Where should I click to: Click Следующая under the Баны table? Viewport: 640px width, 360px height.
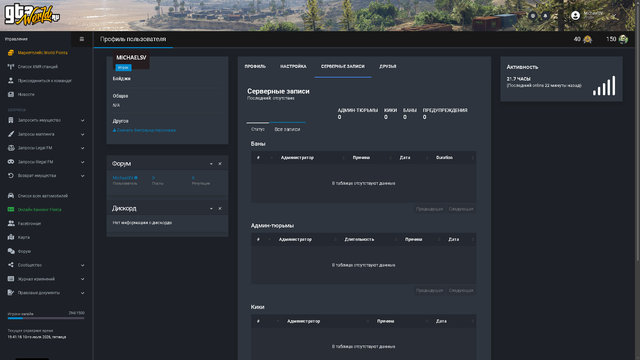461,209
